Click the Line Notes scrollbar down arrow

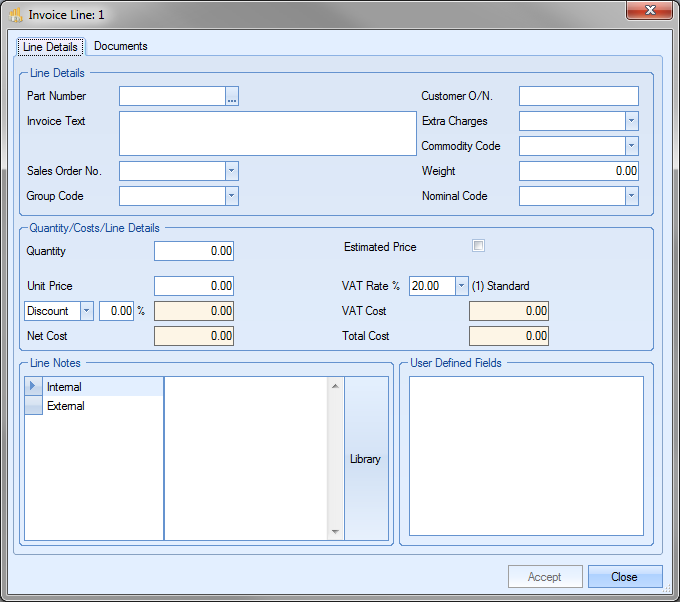click(x=335, y=532)
